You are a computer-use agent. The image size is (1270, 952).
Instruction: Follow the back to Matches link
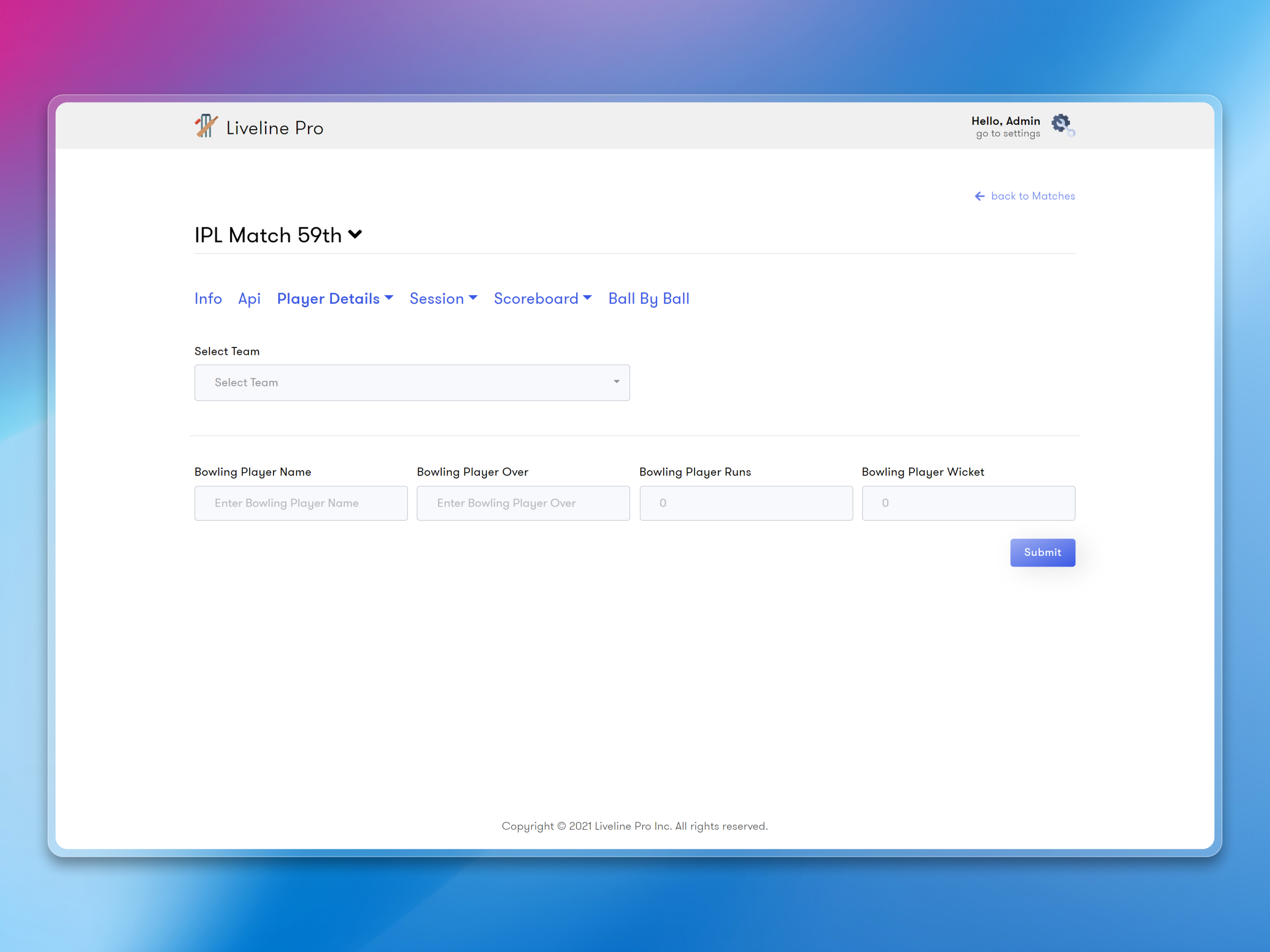[1032, 196]
